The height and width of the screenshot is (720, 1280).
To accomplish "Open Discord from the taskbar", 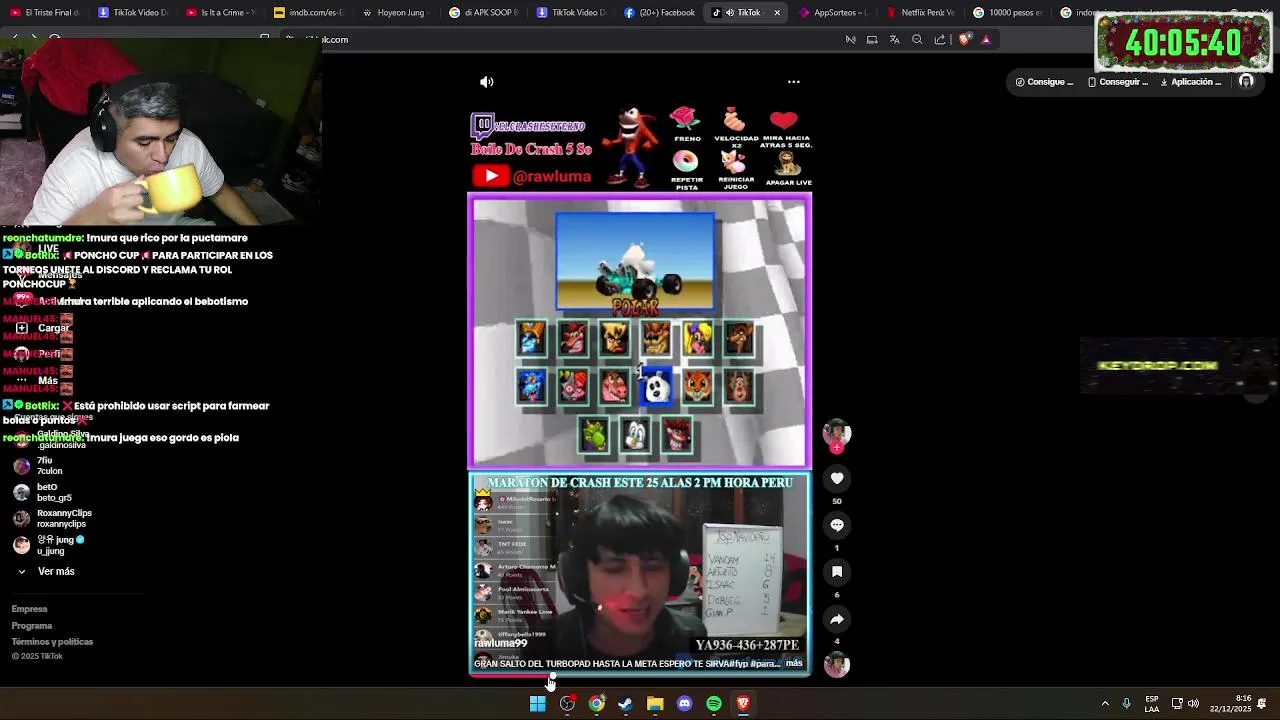I will coord(684,704).
